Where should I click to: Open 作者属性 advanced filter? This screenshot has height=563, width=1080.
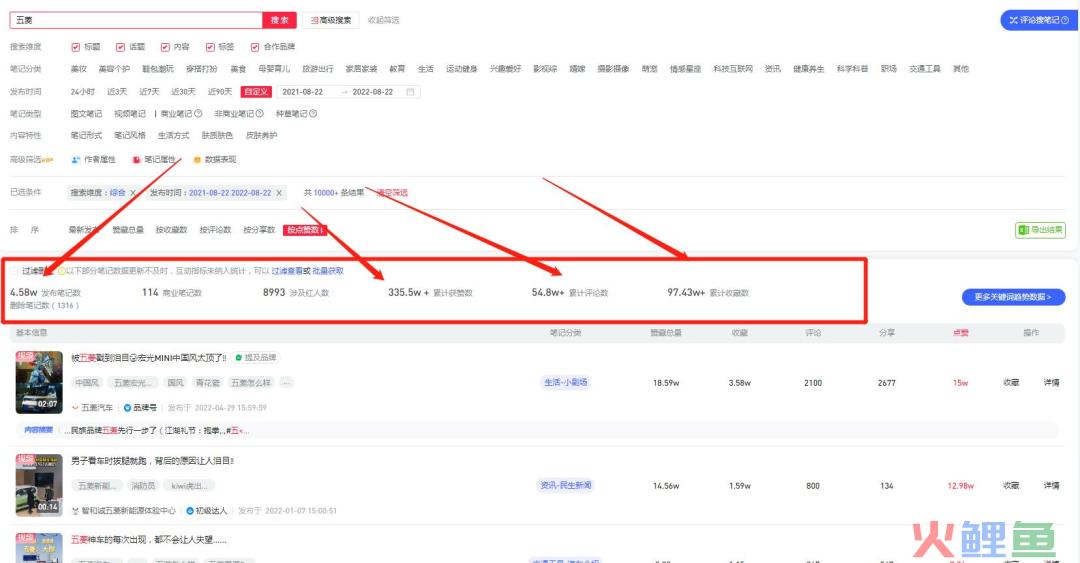pos(94,160)
